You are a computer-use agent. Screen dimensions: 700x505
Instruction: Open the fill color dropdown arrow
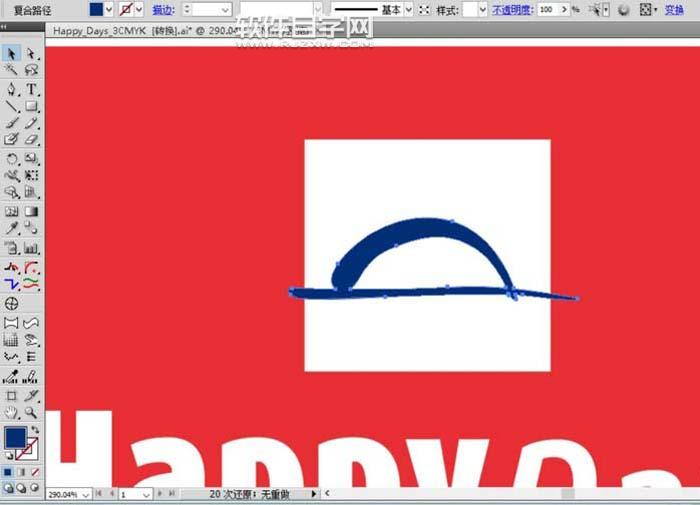point(109,9)
